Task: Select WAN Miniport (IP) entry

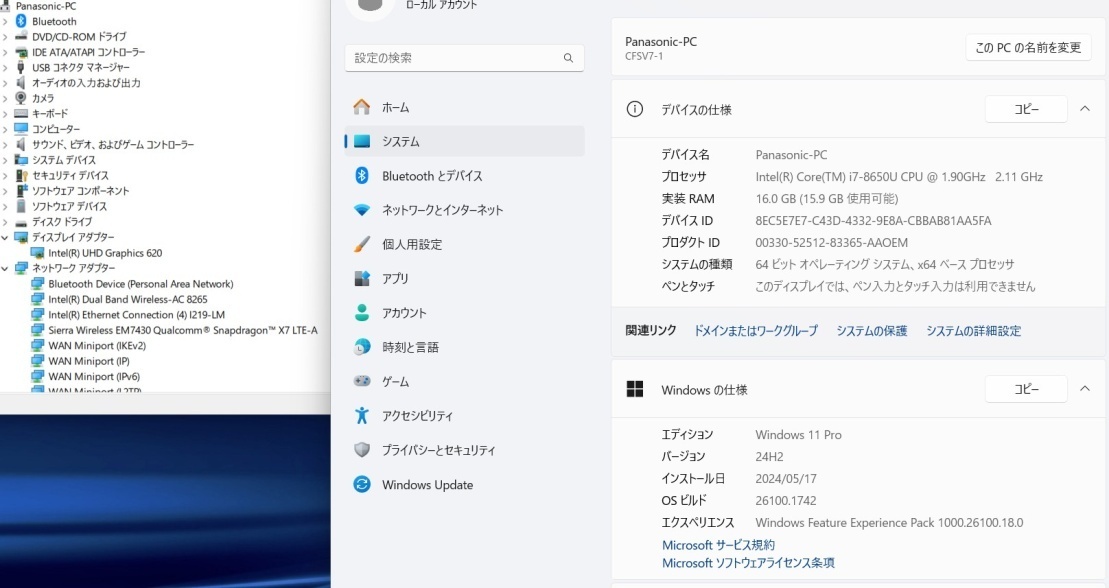Action: point(89,361)
